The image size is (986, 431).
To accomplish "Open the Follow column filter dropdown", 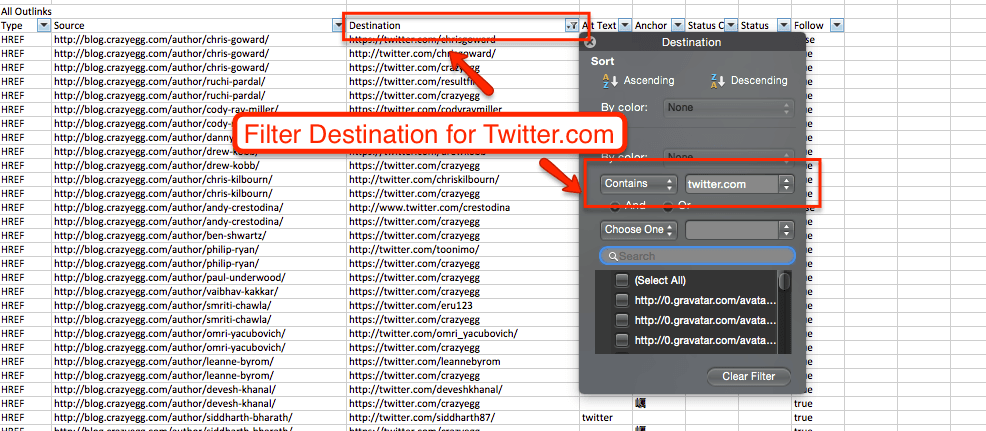I will (837, 26).
